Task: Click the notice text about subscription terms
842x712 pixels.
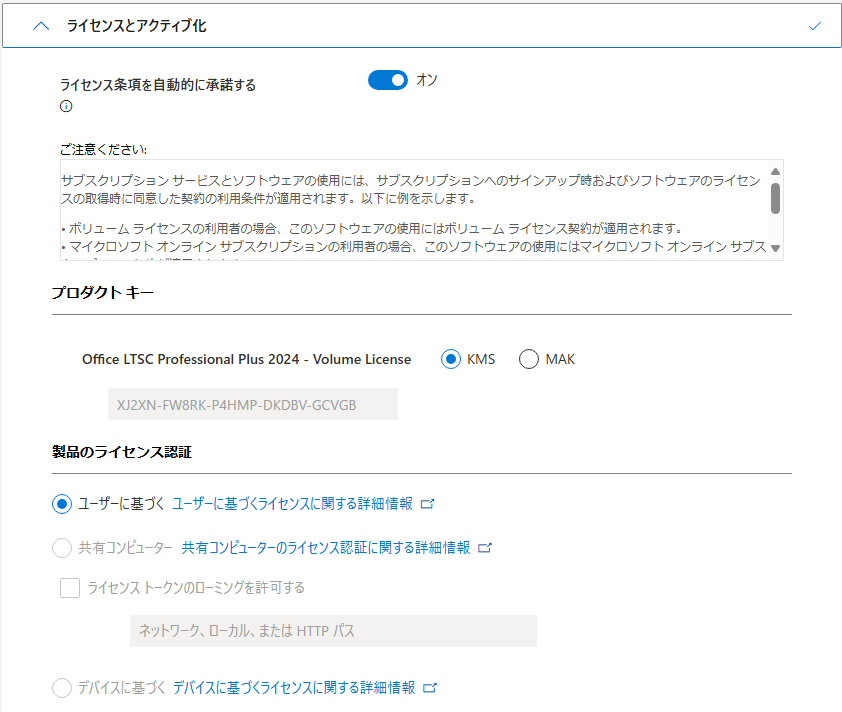Action: coord(411,189)
